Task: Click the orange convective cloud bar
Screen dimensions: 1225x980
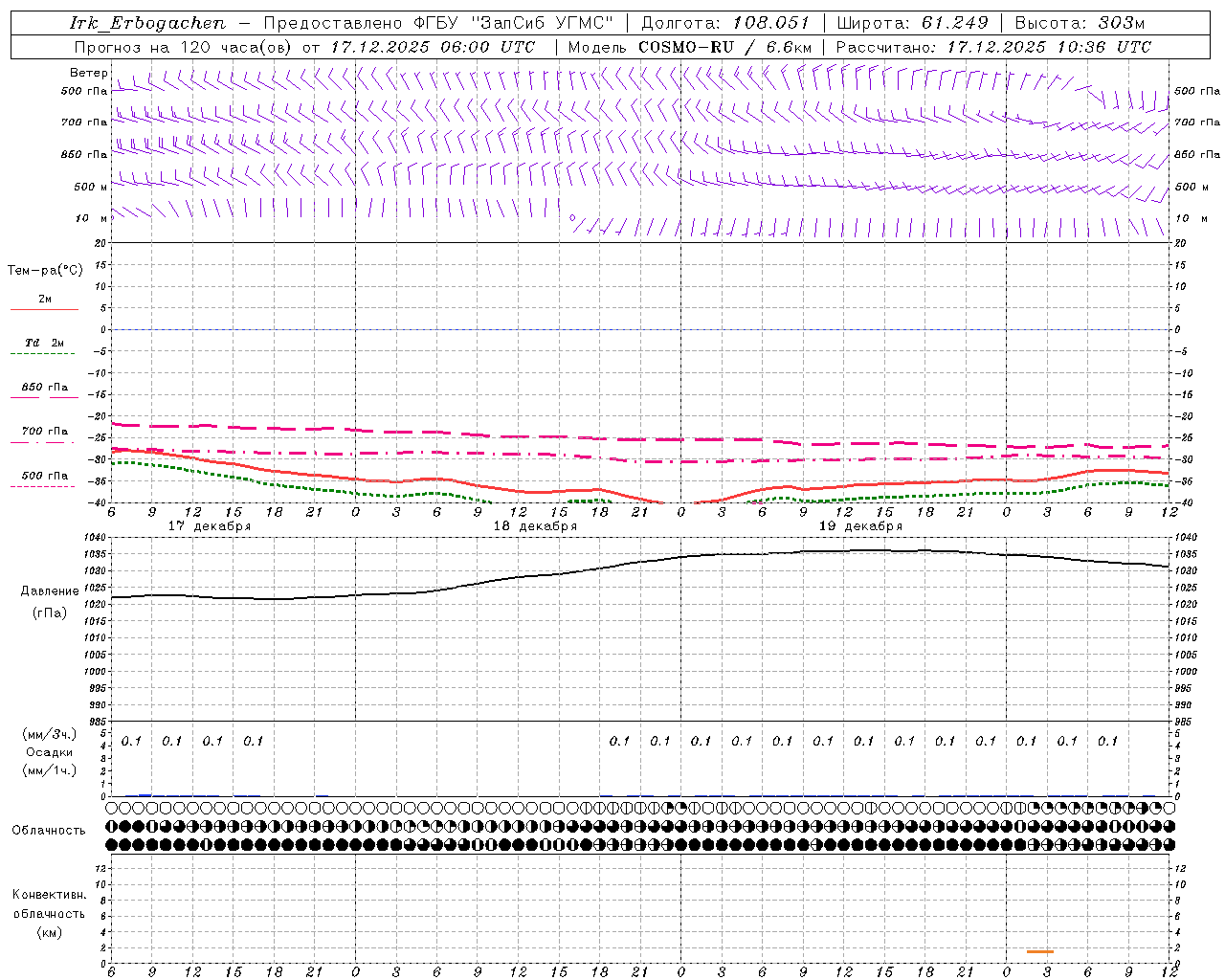Action: [1040, 951]
